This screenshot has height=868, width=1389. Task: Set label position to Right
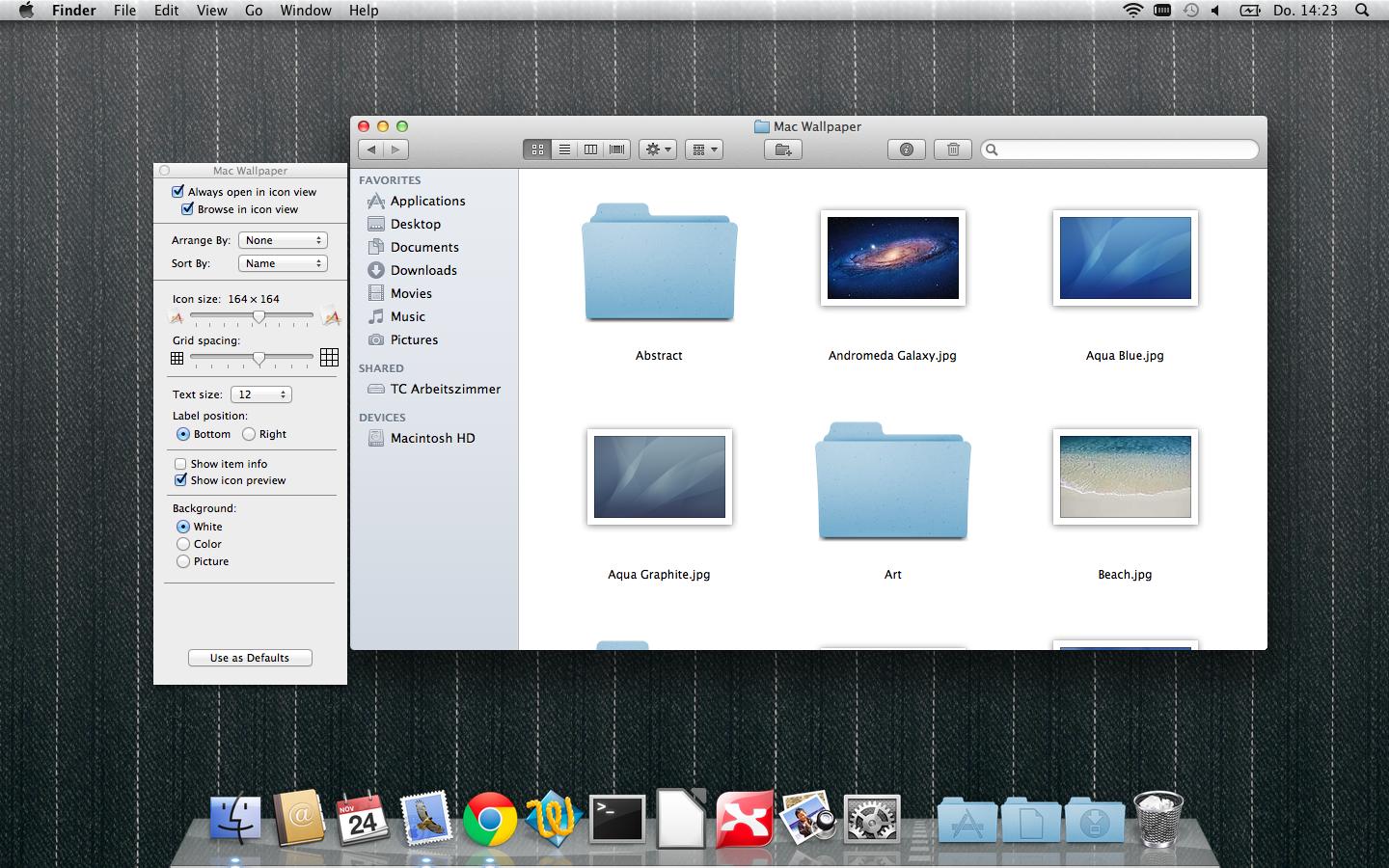point(249,434)
